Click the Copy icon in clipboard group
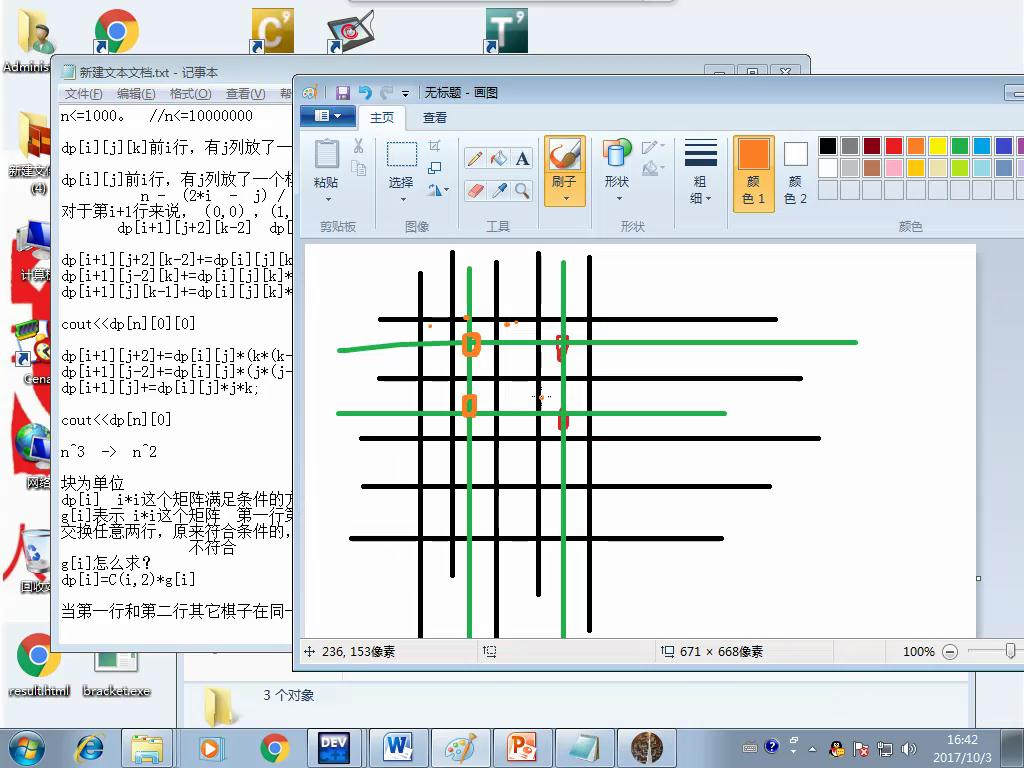1024x768 pixels. point(359,168)
